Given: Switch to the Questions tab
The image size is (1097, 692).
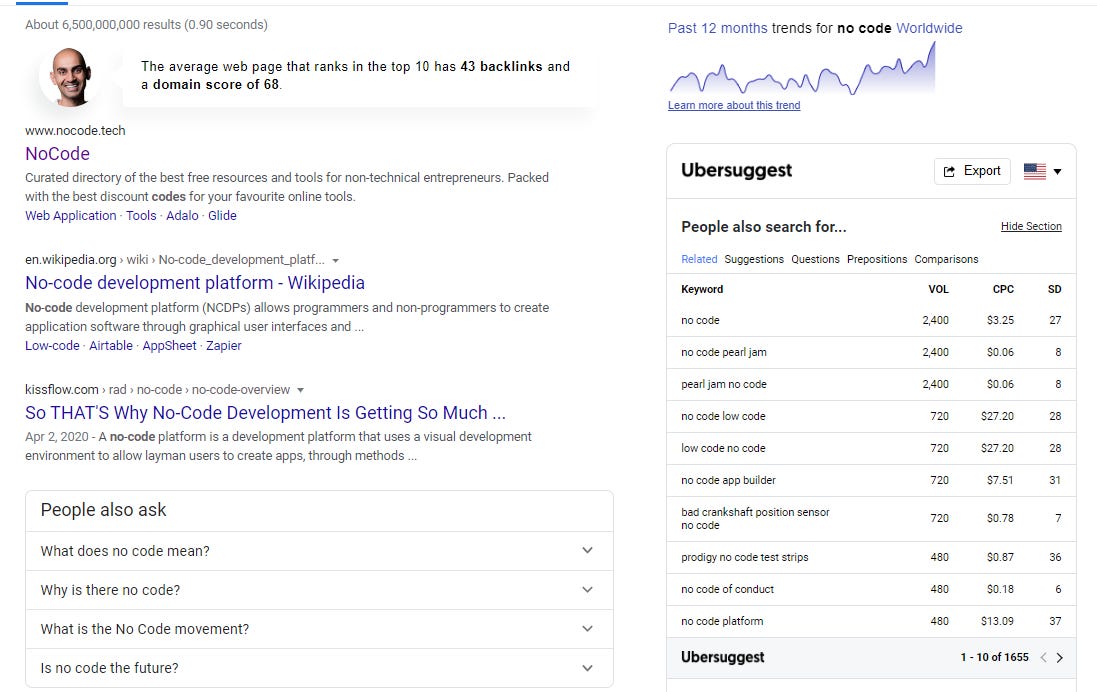Looking at the screenshot, I should 815,259.
